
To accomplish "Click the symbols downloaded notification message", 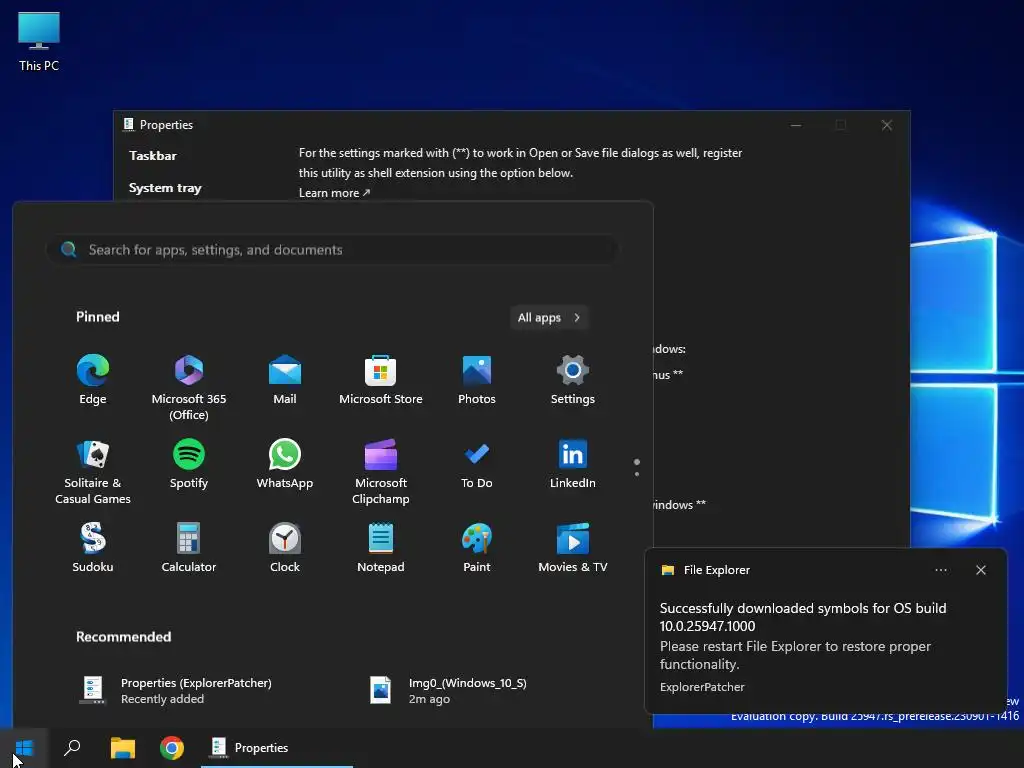I will click(x=803, y=617).
